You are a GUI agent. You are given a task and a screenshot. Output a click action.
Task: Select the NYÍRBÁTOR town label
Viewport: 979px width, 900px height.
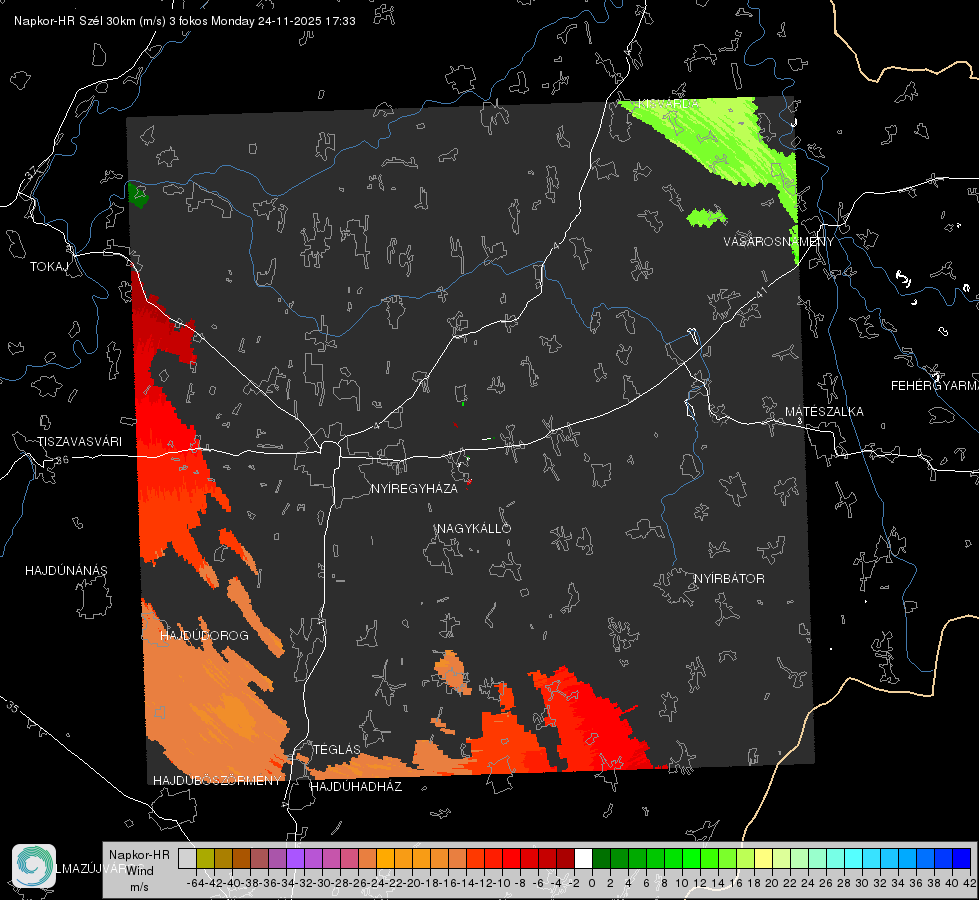729,578
